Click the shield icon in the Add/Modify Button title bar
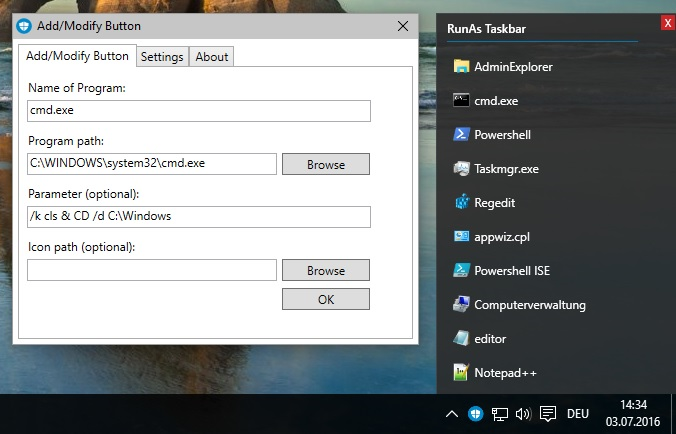 24,26
